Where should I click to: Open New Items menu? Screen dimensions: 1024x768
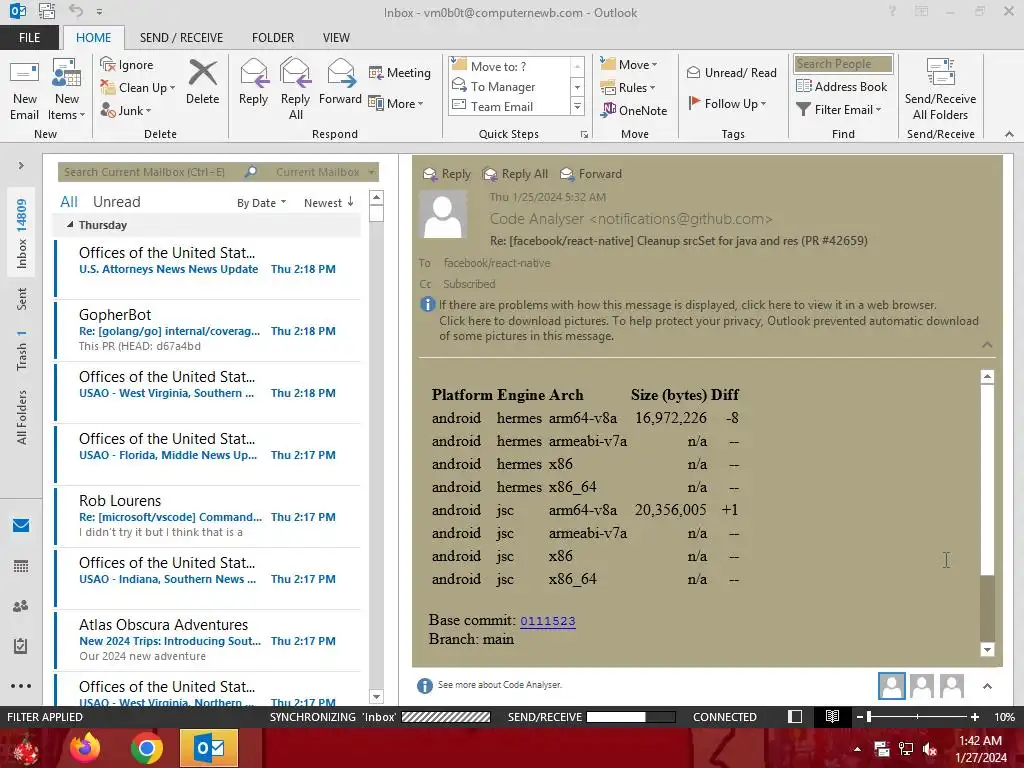tap(66, 90)
